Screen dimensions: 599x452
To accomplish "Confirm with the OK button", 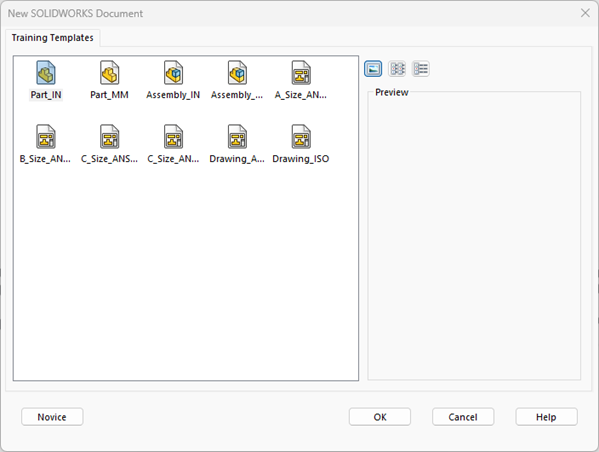I will tap(380, 417).
